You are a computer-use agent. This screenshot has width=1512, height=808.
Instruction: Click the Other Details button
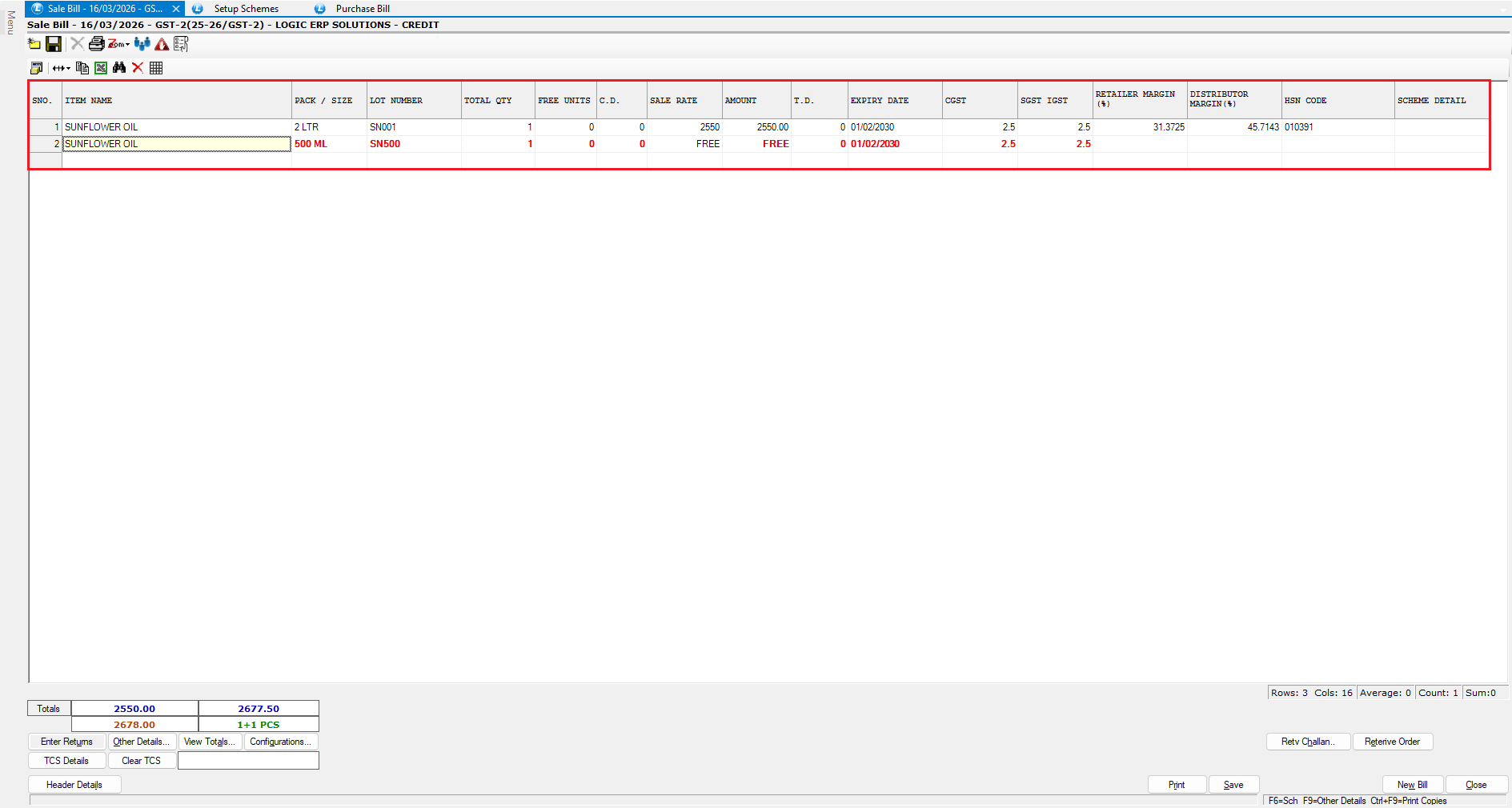pyautogui.click(x=141, y=742)
